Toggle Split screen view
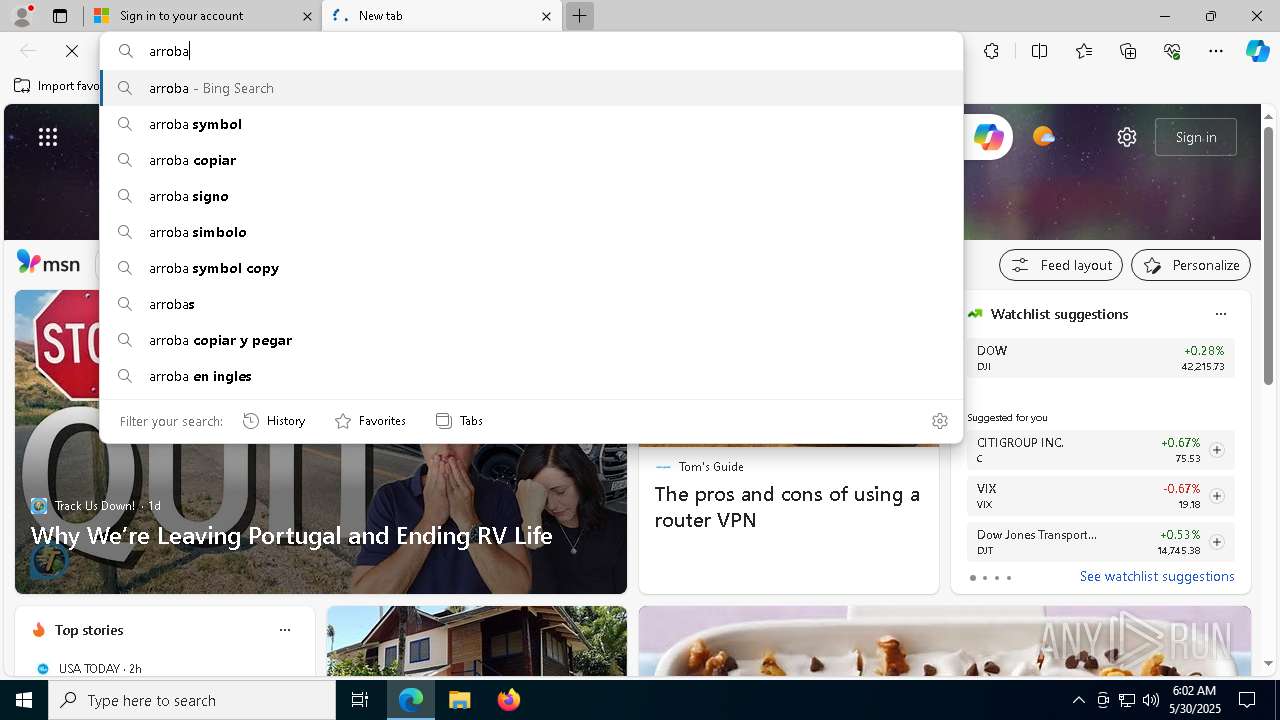Image resolution: width=1280 pixels, height=720 pixels. coord(1039,51)
